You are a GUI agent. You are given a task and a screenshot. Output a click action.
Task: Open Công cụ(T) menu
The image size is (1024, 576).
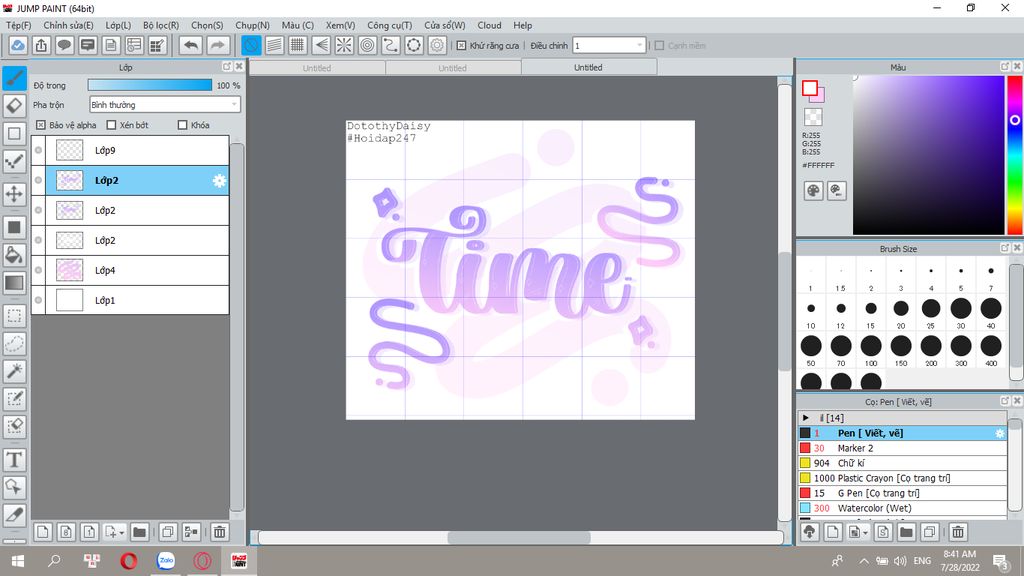tap(389, 25)
